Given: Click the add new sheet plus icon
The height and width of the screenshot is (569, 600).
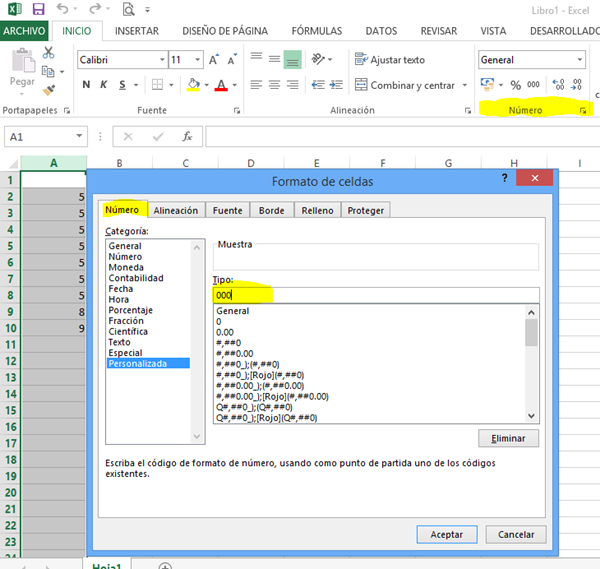Looking at the screenshot, I should point(165,565).
